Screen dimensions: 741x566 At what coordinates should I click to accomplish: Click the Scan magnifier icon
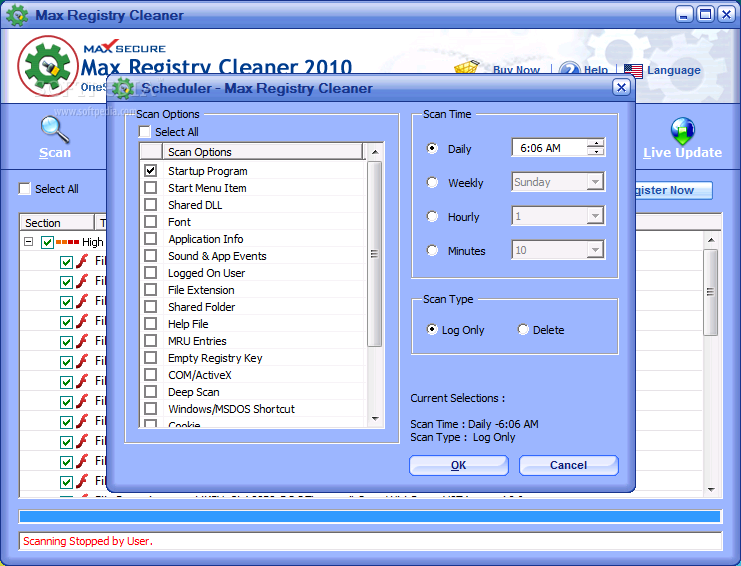pyautogui.click(x=55, y=129)
